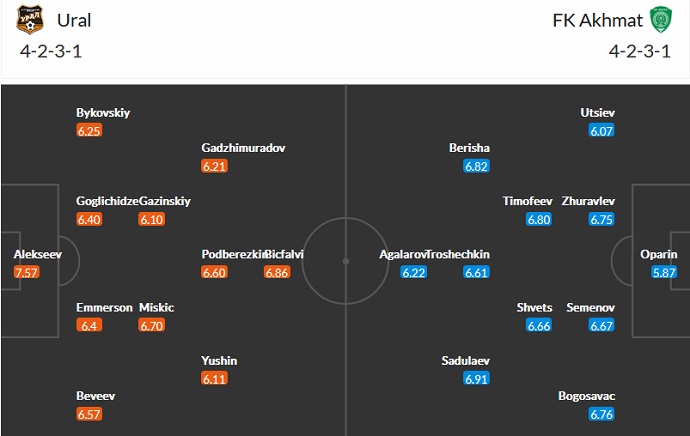Click player name Bykovskiy
The image size is (690, 436).
(x=103, y=113)
